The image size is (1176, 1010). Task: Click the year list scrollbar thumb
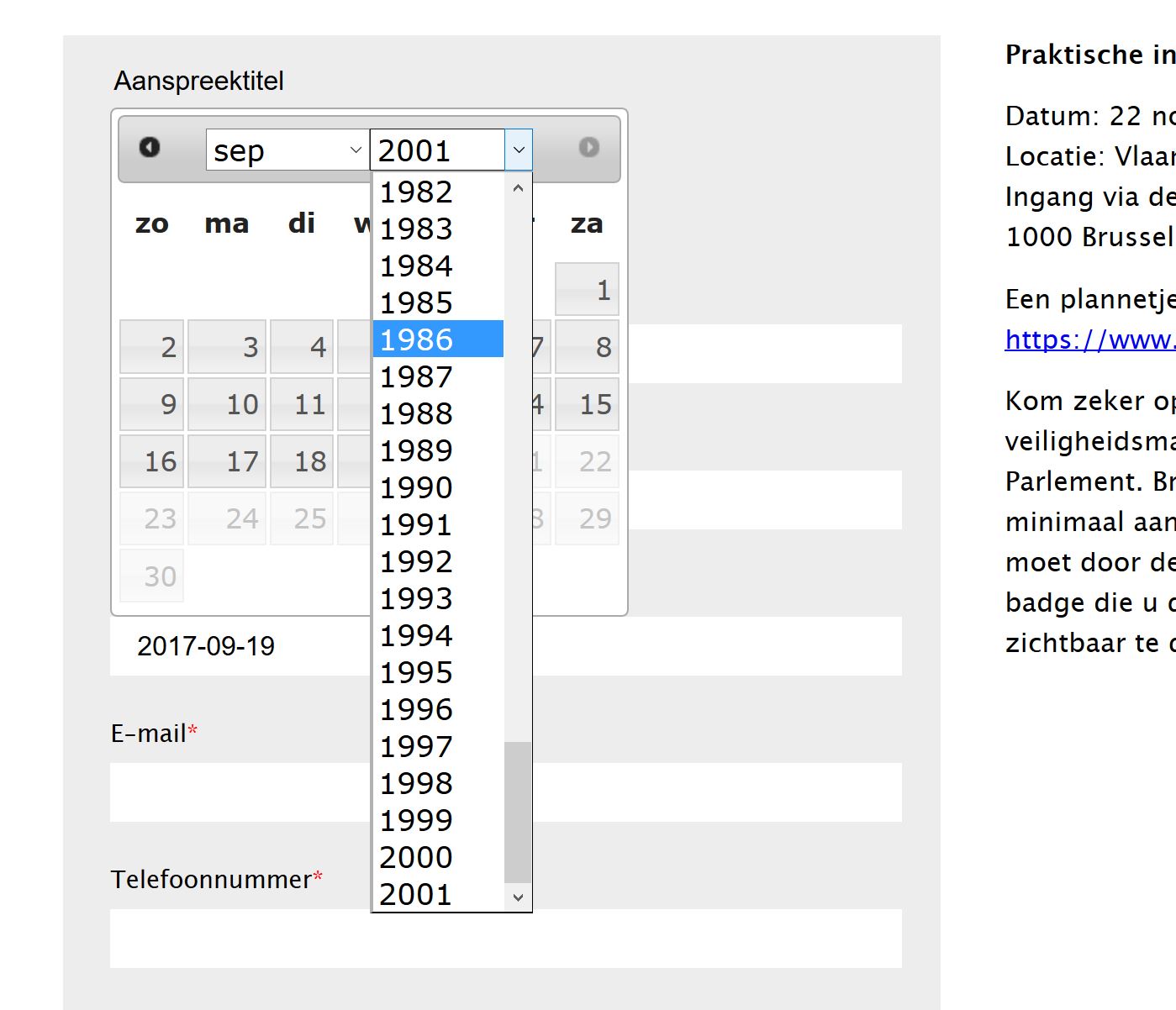pyautogui.click(x=518, y=813)
